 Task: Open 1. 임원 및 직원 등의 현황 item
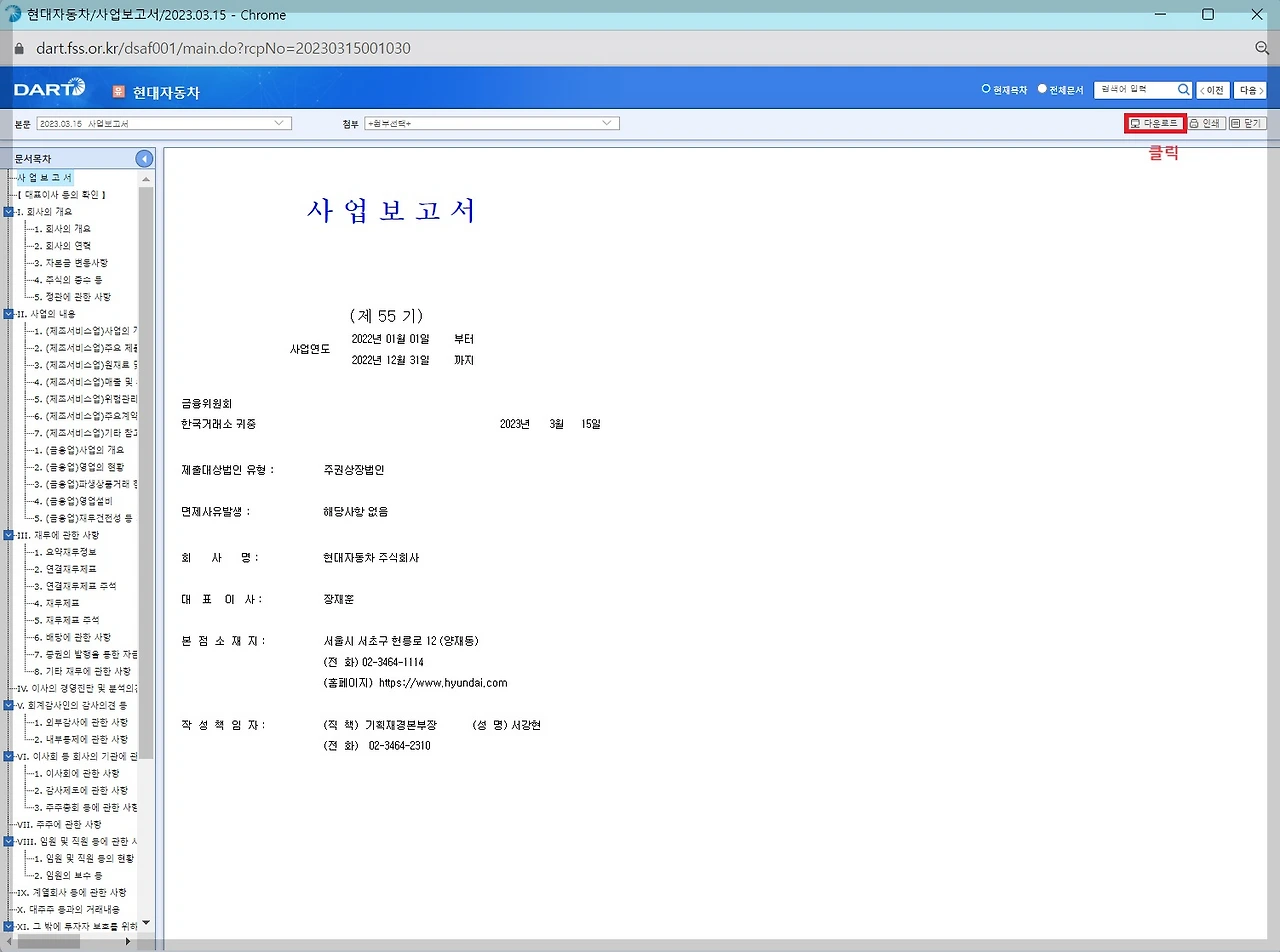[84, 858]
